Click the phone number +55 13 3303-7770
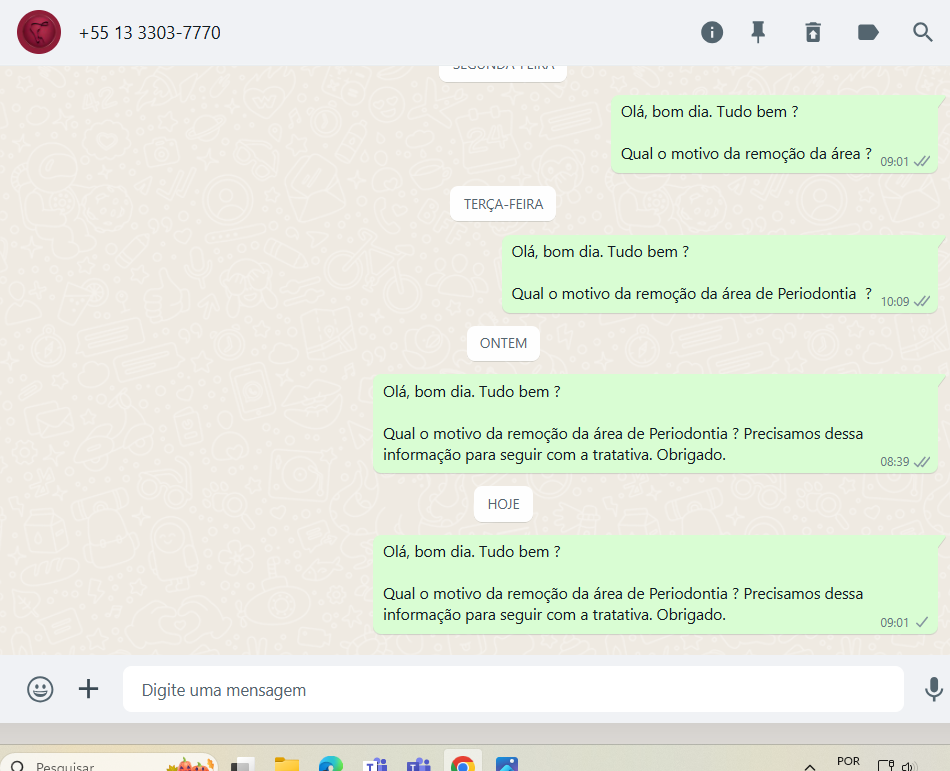950x771 pixels. [150, 33]
